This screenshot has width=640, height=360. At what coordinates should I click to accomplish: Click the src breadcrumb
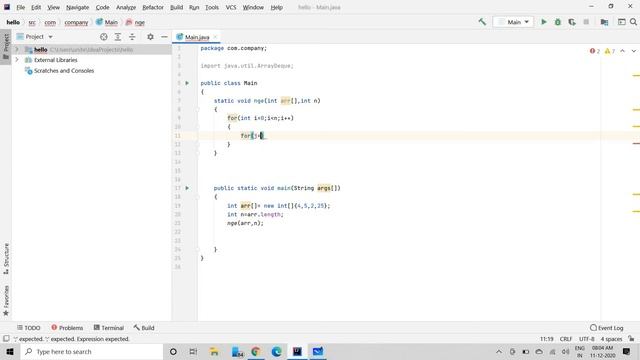[x=32, y=22]
